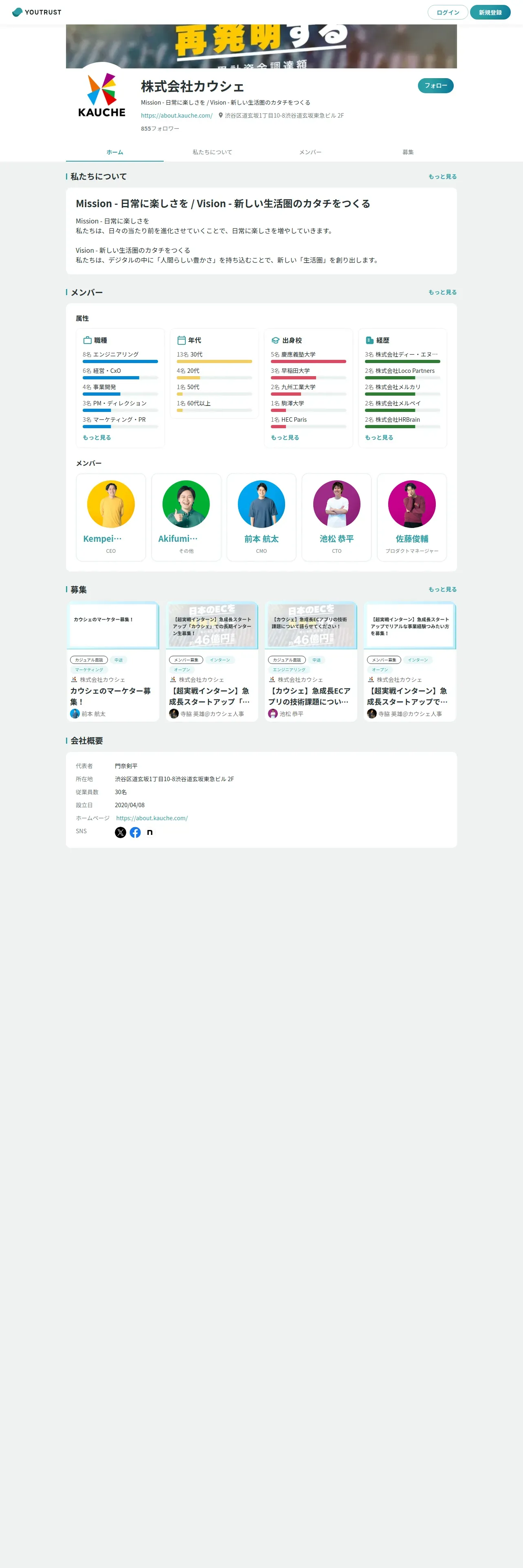
Task: Expand 経歴 list with もっと見る
Action: click(x=379, y=438)
